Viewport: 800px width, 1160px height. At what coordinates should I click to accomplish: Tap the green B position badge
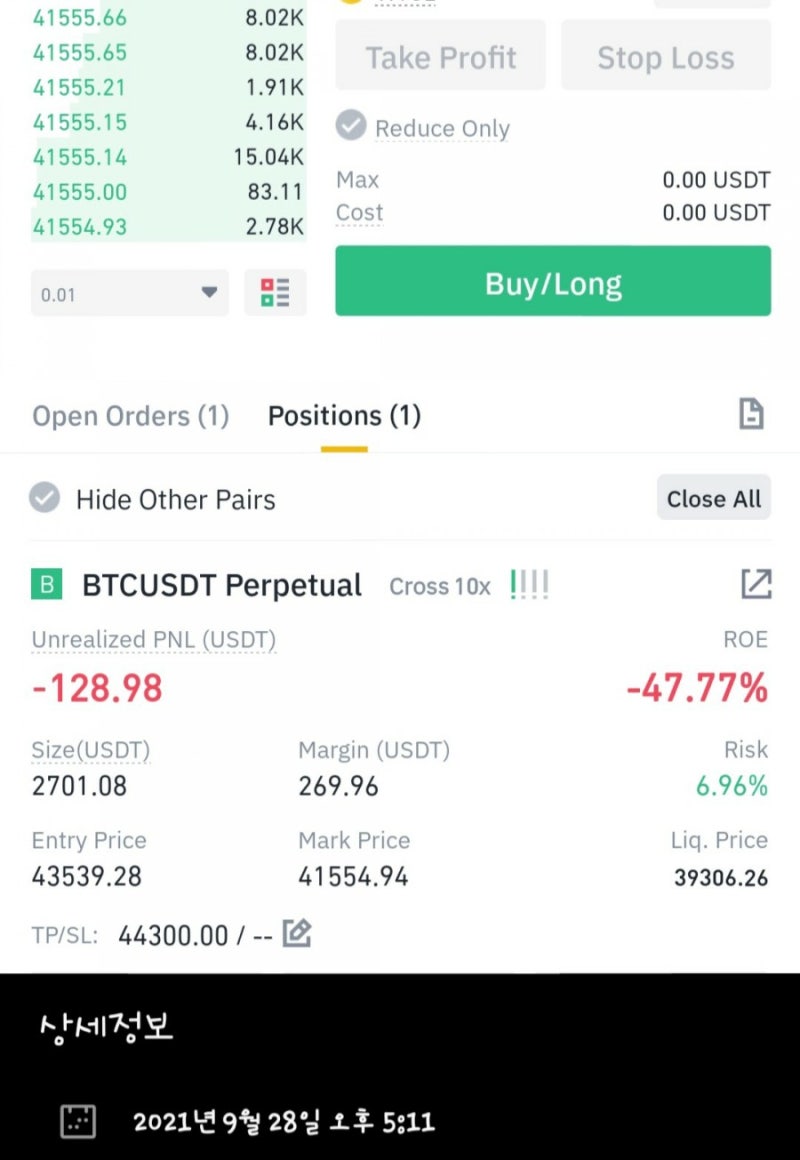[47, 584]
